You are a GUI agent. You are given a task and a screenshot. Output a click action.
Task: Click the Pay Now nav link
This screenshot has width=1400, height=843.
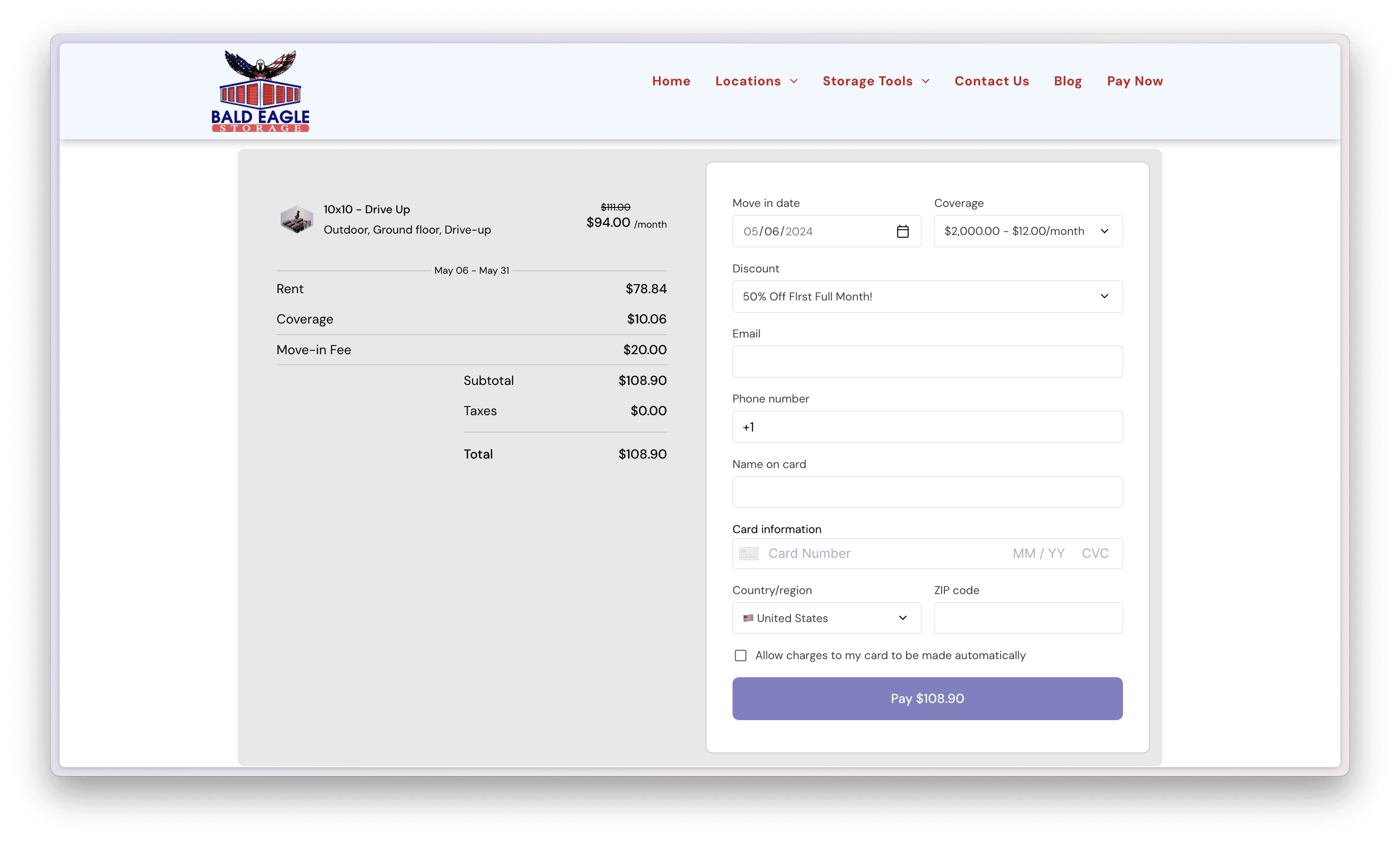1135,81
